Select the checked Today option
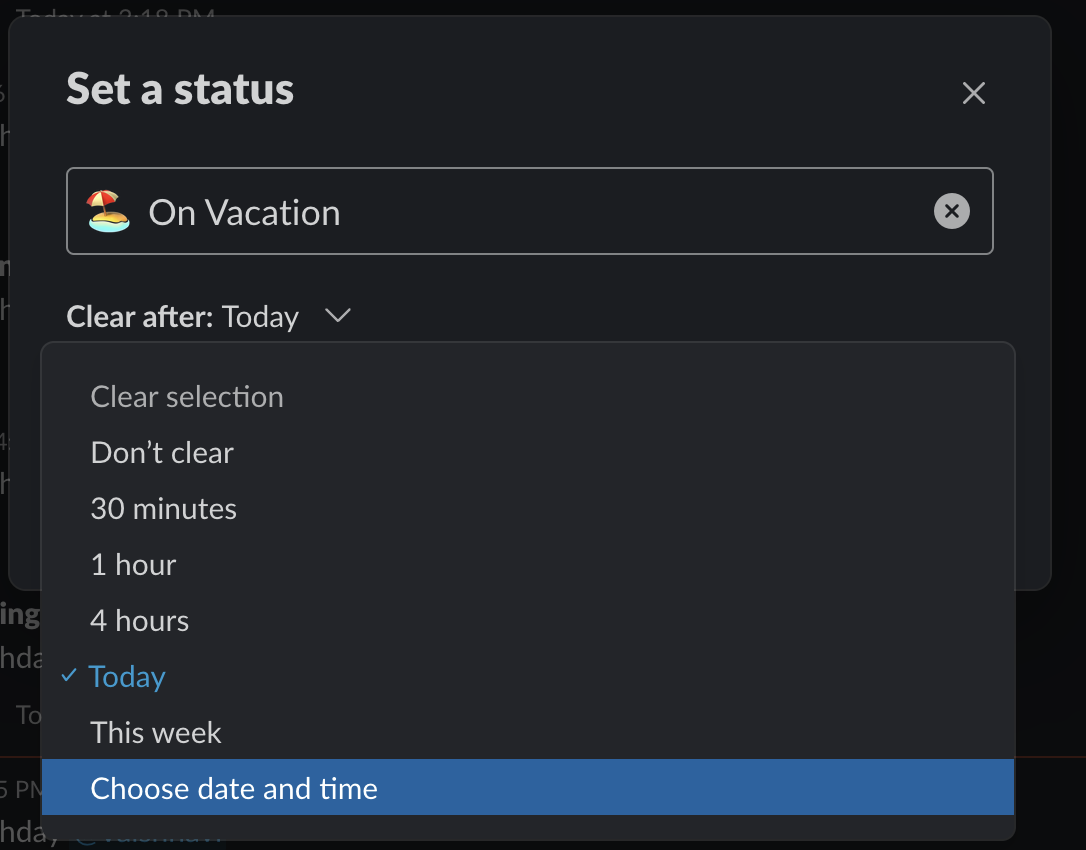This screenshot has height=850, width=1086. pyautogui.click(x=528, y=677)
